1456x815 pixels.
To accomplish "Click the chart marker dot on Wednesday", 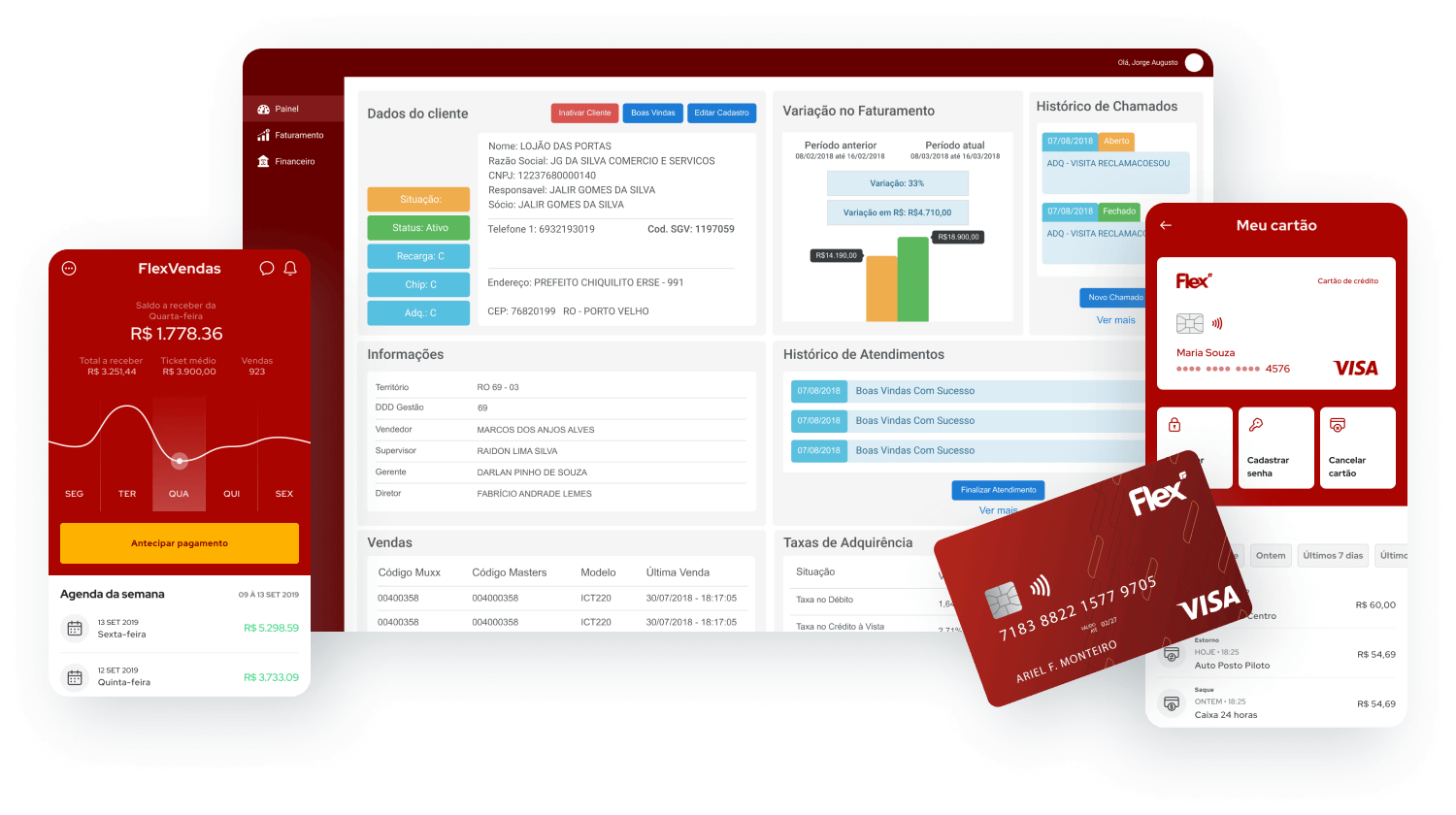I will [180, 461].
